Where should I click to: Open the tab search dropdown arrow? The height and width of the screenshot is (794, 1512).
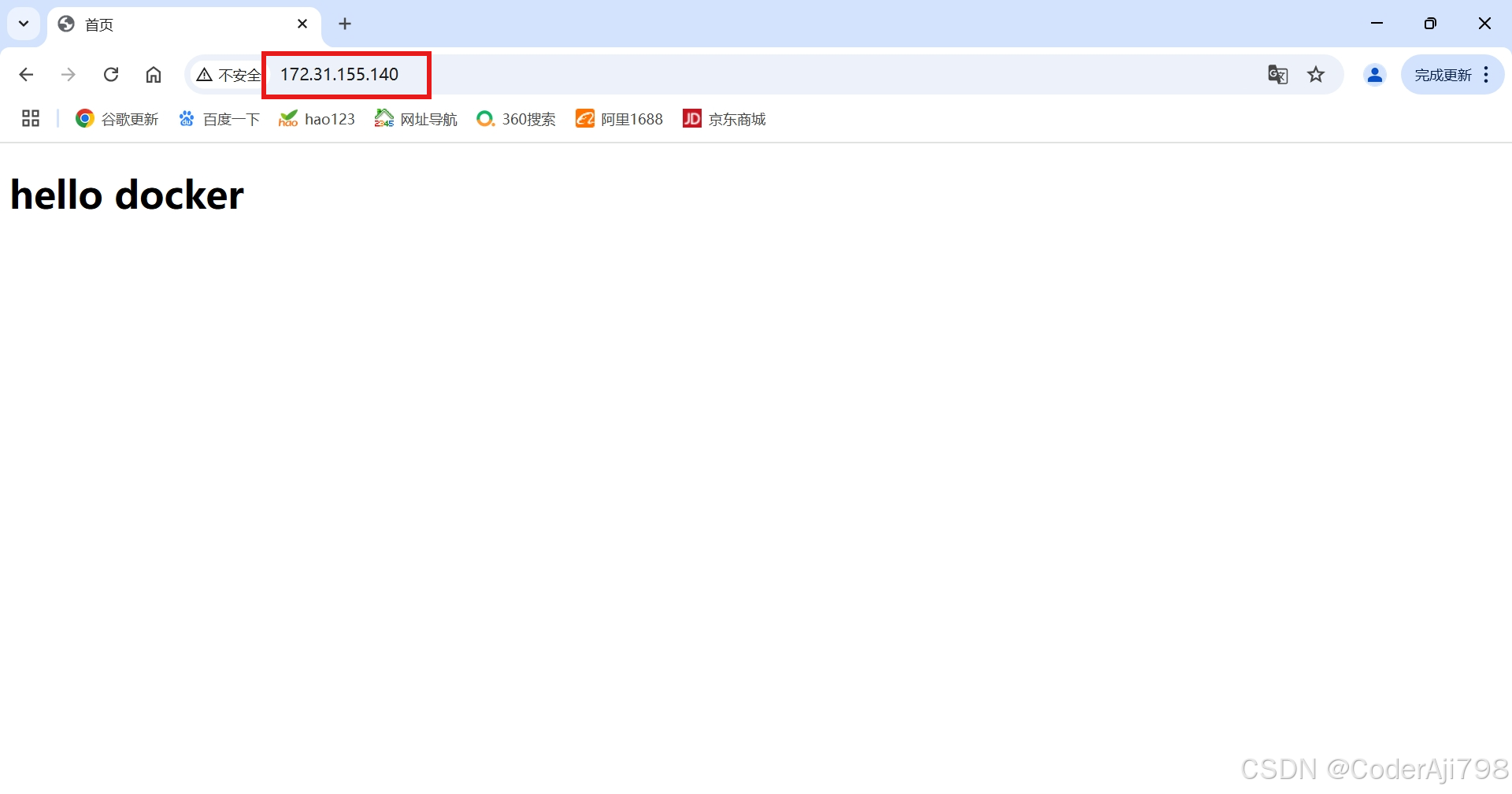pos(24,24)
